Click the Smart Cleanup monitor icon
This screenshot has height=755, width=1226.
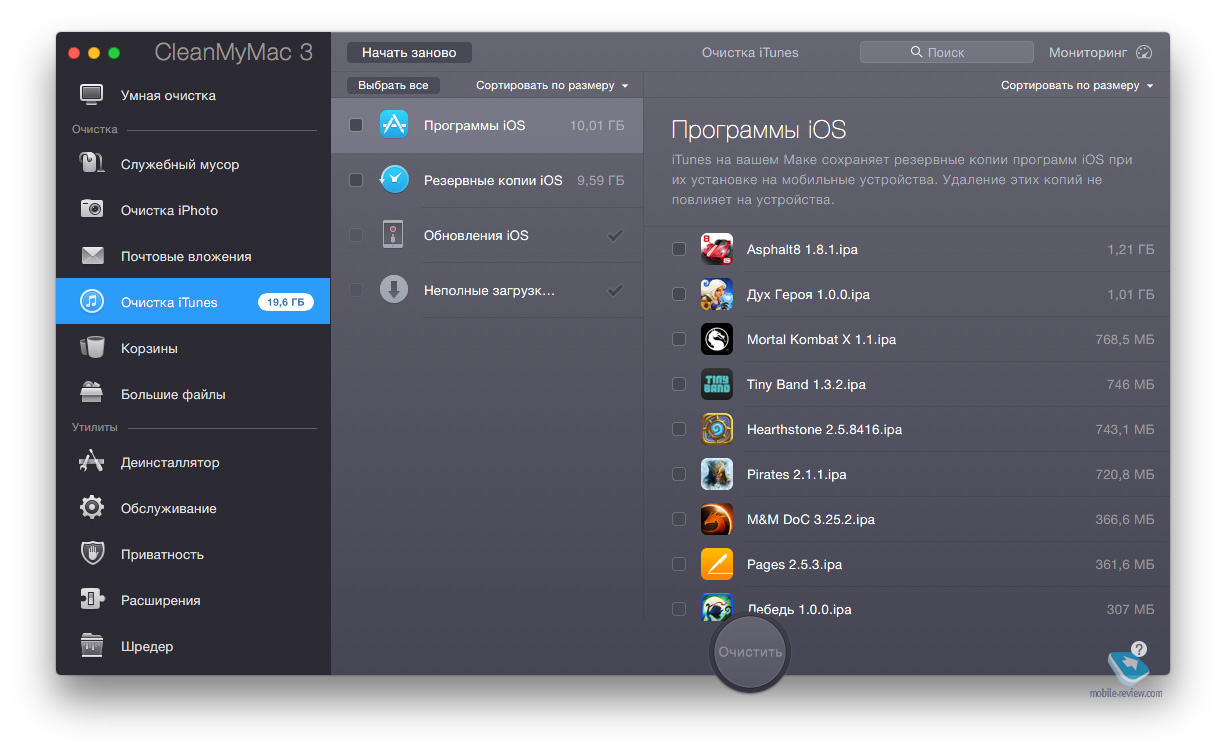coord(92,95)
